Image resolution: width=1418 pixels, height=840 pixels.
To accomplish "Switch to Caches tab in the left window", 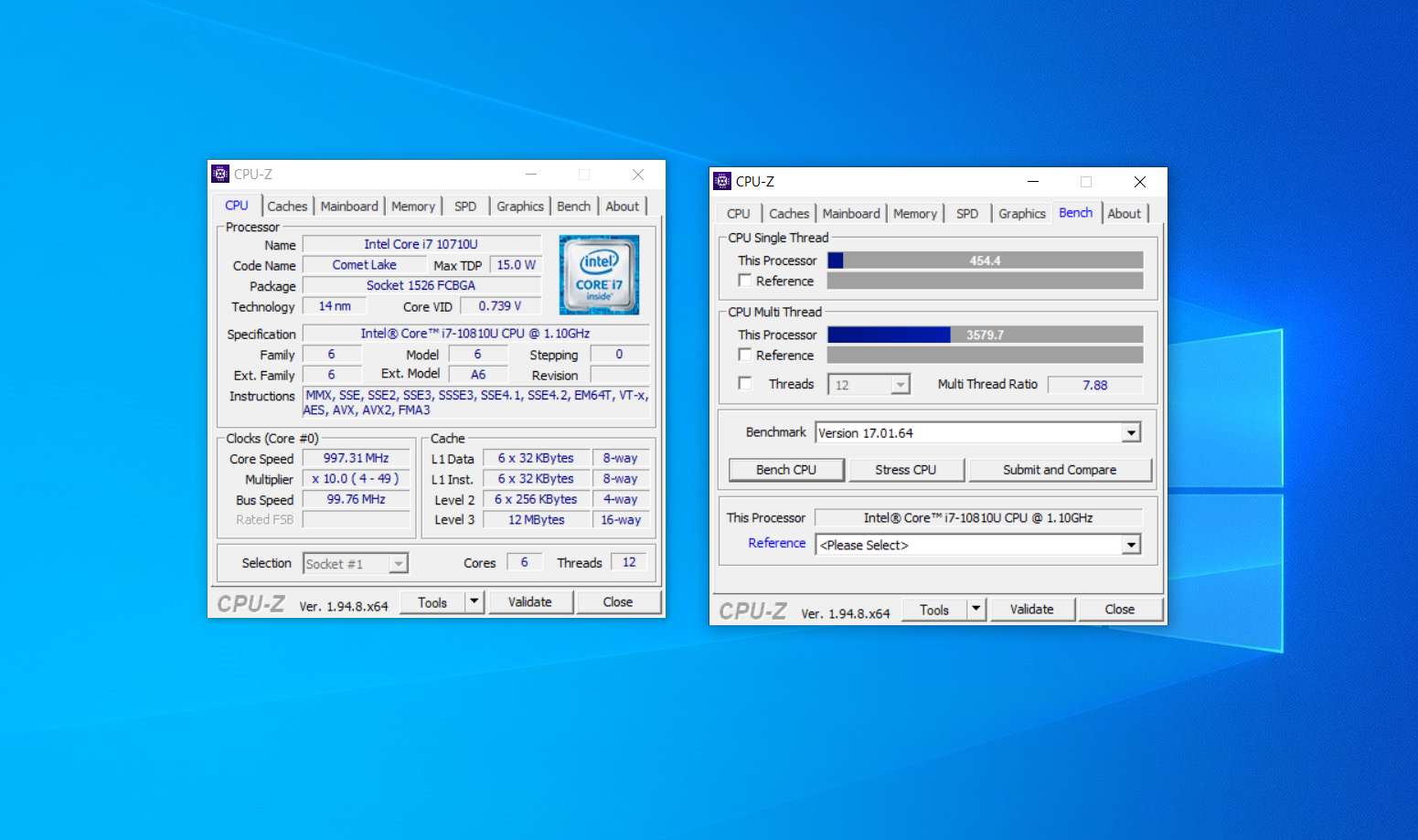I will click(x=287, y=207).
